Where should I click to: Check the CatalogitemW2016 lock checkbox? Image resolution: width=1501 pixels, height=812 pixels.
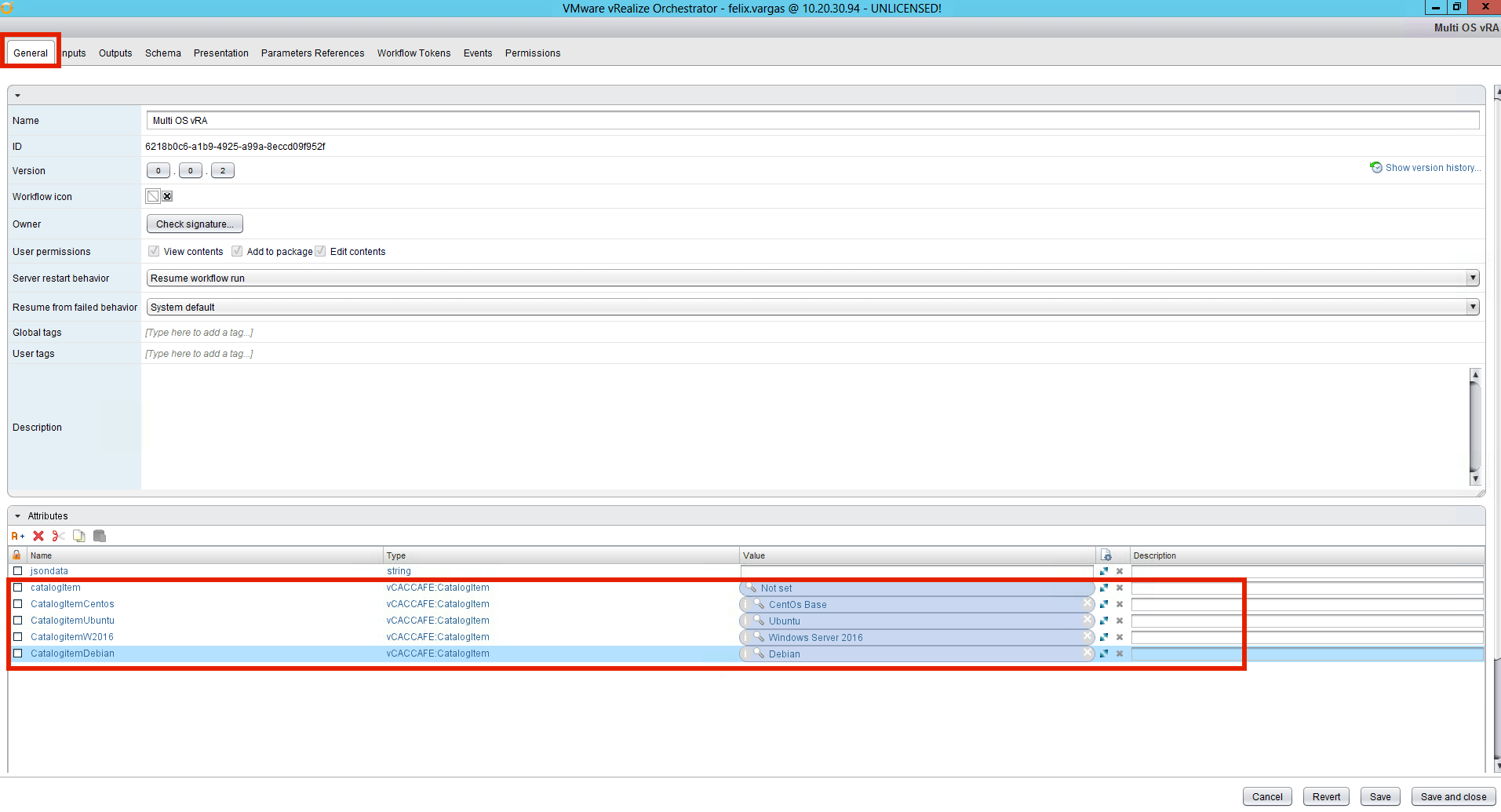(x=17, y=637)
